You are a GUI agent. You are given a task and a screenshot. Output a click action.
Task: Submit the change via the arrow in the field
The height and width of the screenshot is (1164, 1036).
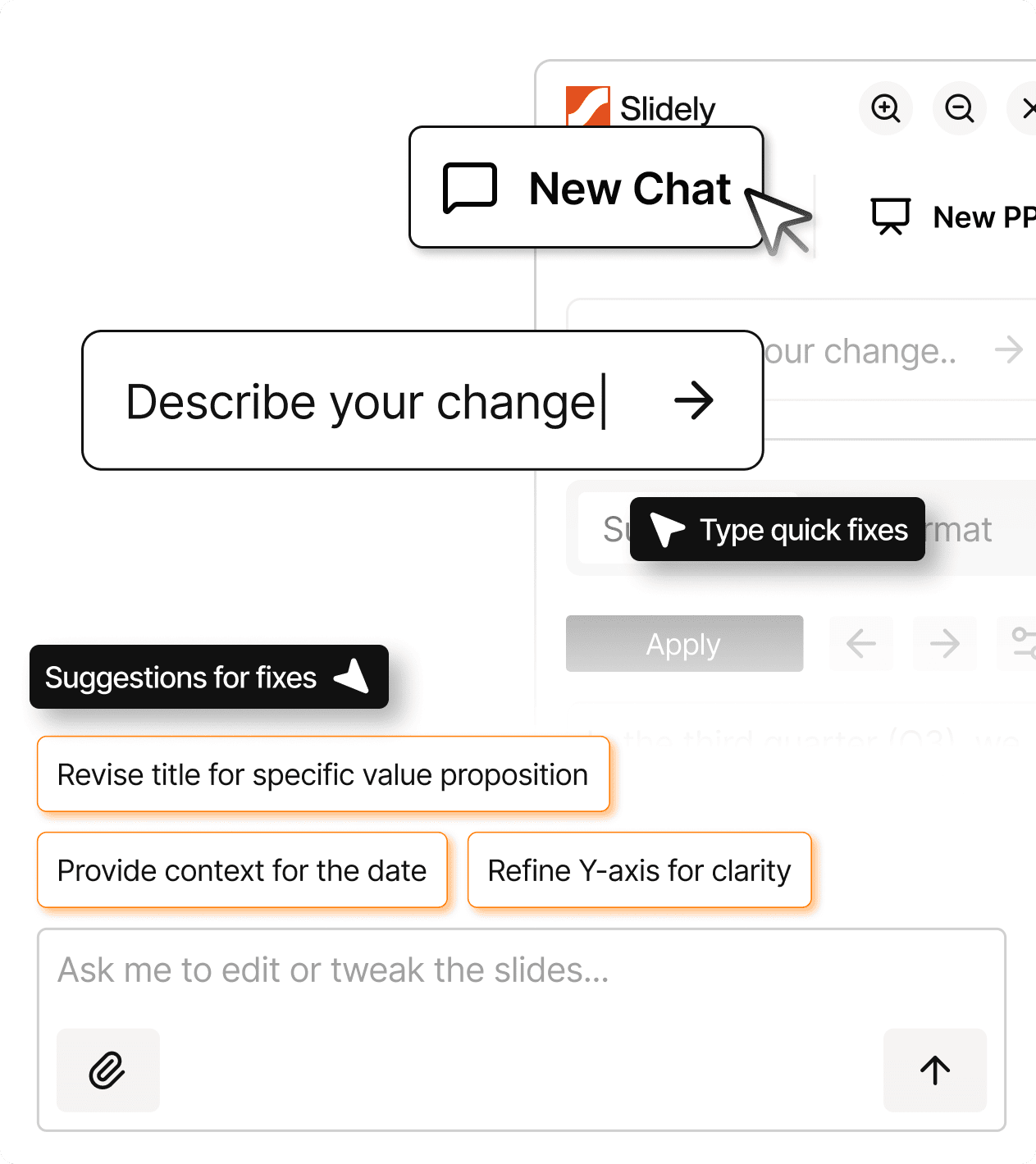click(695, 401)
